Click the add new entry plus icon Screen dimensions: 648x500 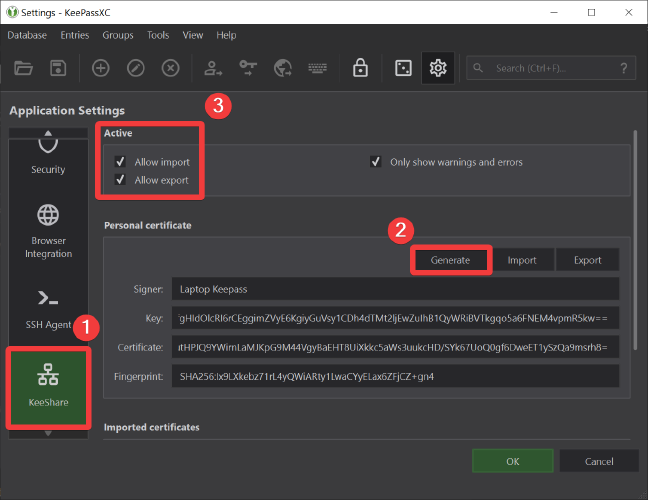(x=100, y=68)
